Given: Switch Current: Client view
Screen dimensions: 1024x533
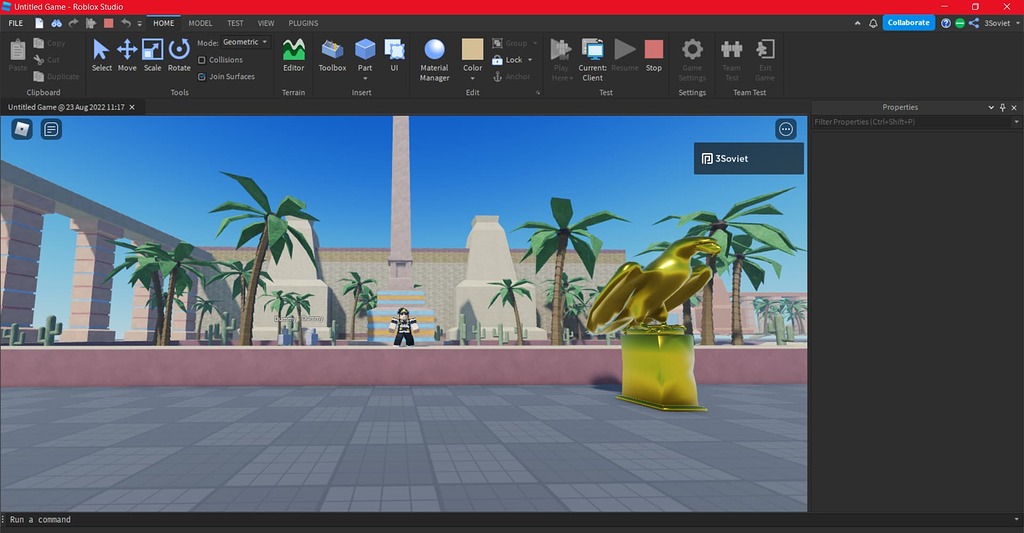Looking at the screenshot, I should 592,60.
